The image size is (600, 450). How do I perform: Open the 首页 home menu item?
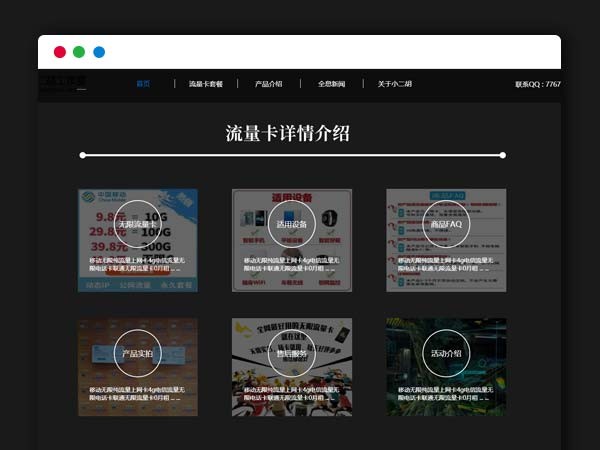tap(143, 84)
